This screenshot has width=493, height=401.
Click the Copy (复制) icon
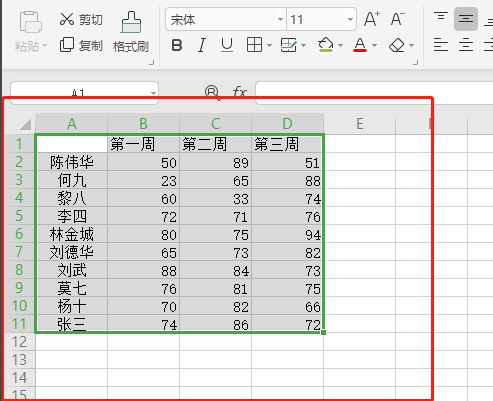coord(67,45)
